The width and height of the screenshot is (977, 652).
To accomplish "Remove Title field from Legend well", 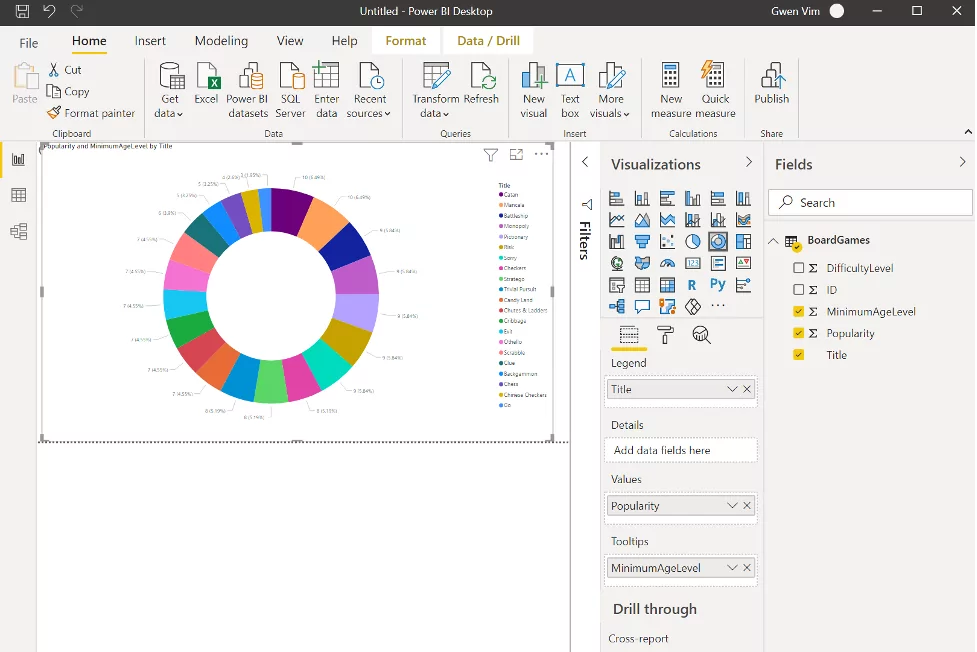I will point(747,389).
